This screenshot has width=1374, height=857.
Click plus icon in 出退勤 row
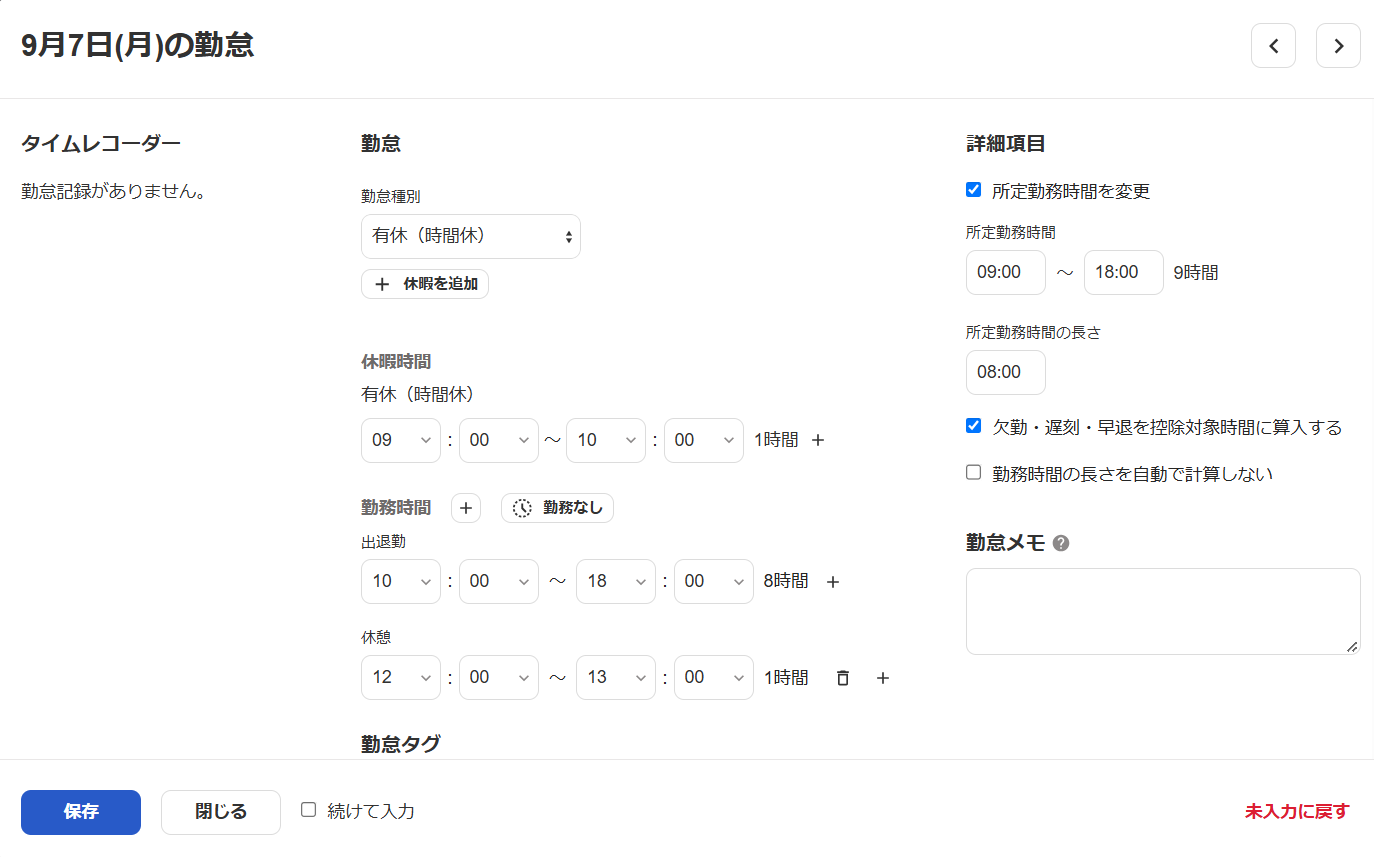(832, 582)
